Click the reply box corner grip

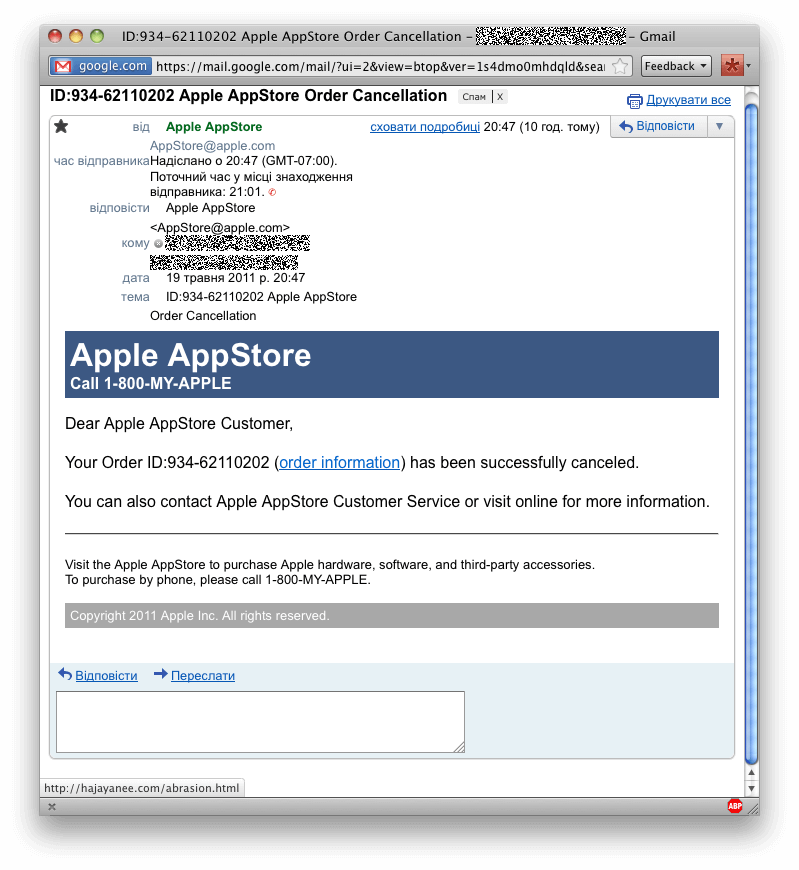pos(459,747)
